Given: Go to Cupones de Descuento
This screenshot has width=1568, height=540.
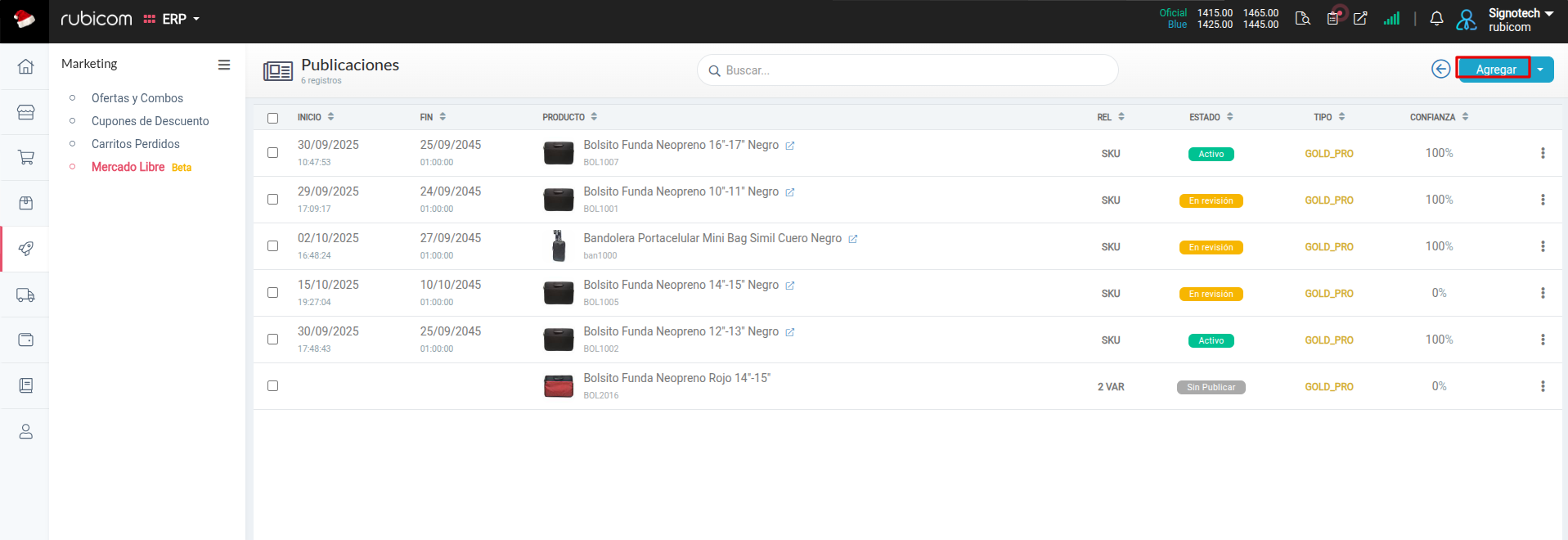Looking at the screenshot, I should click(150, 121).
